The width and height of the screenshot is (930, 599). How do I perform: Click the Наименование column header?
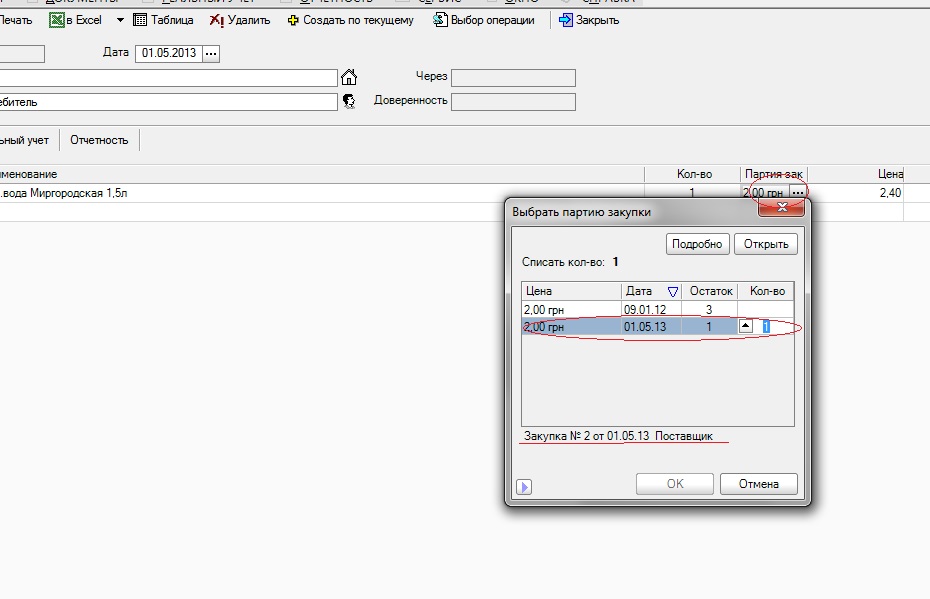click(x=321, y=174)
